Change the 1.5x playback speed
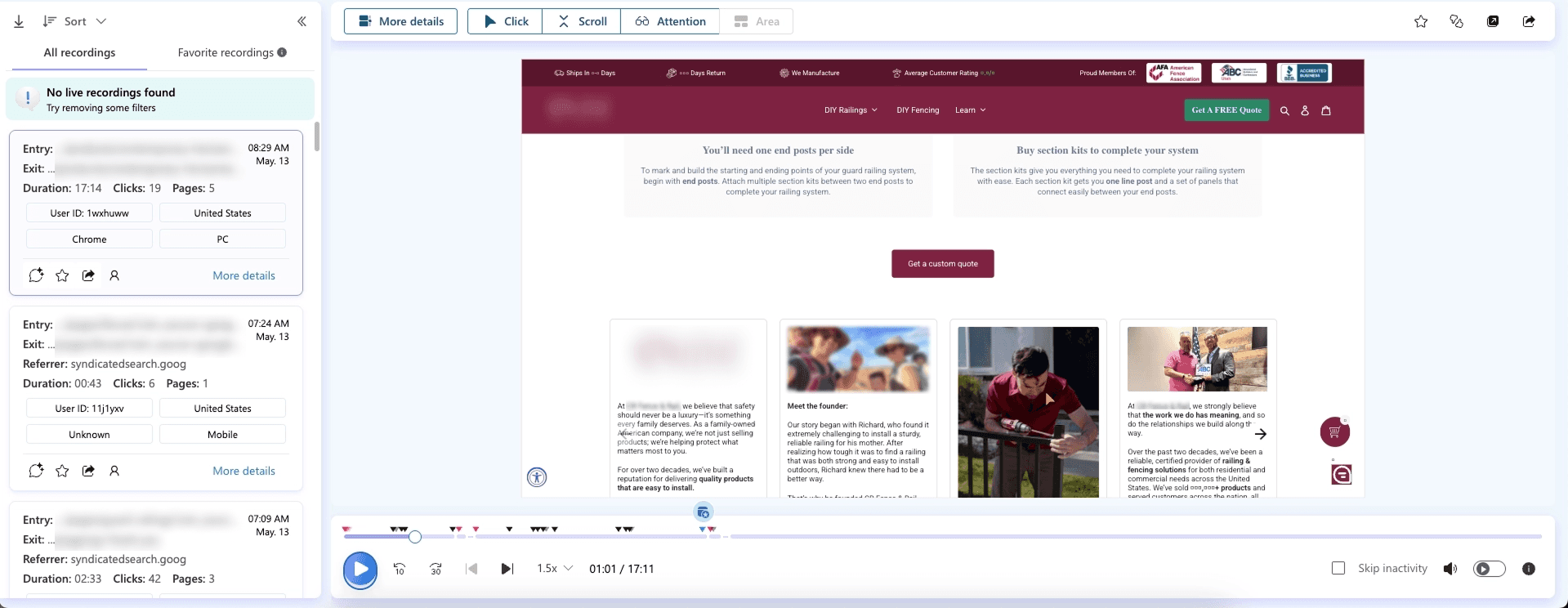The width and height of the screenshot is (1568, 608). coord(555,568)
